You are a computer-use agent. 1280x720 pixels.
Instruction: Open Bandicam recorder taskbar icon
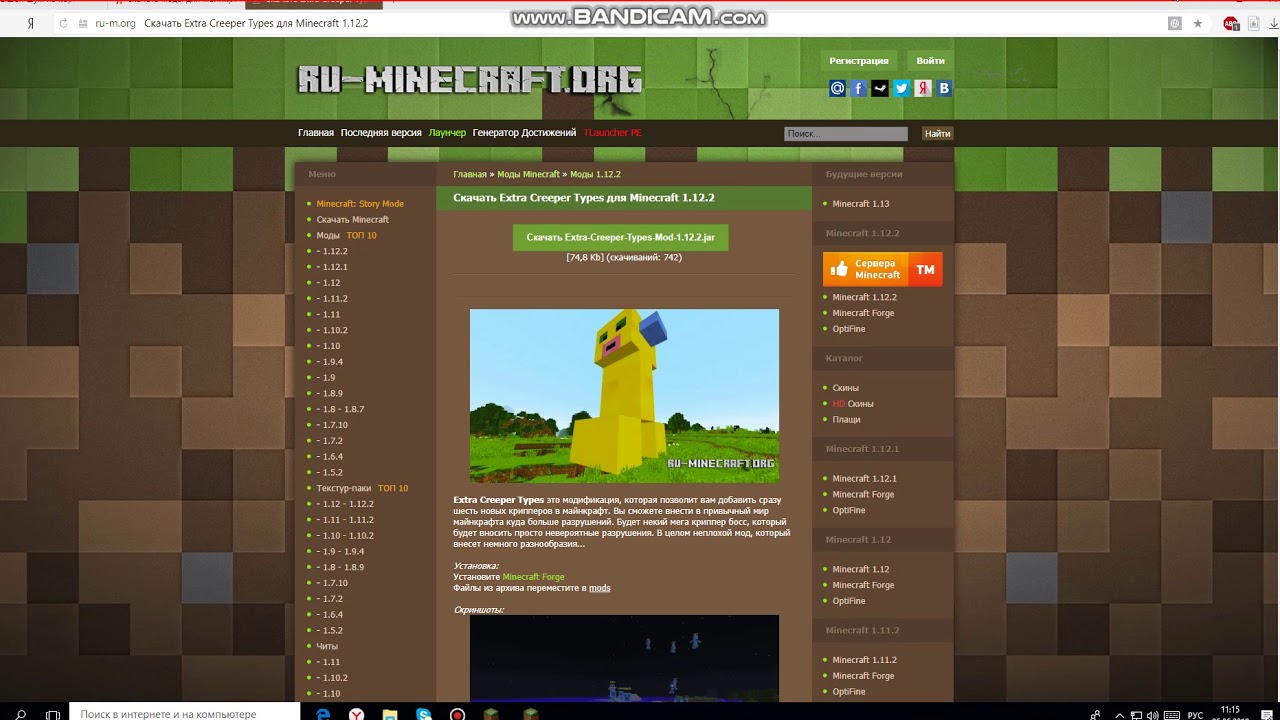(457, 714)
